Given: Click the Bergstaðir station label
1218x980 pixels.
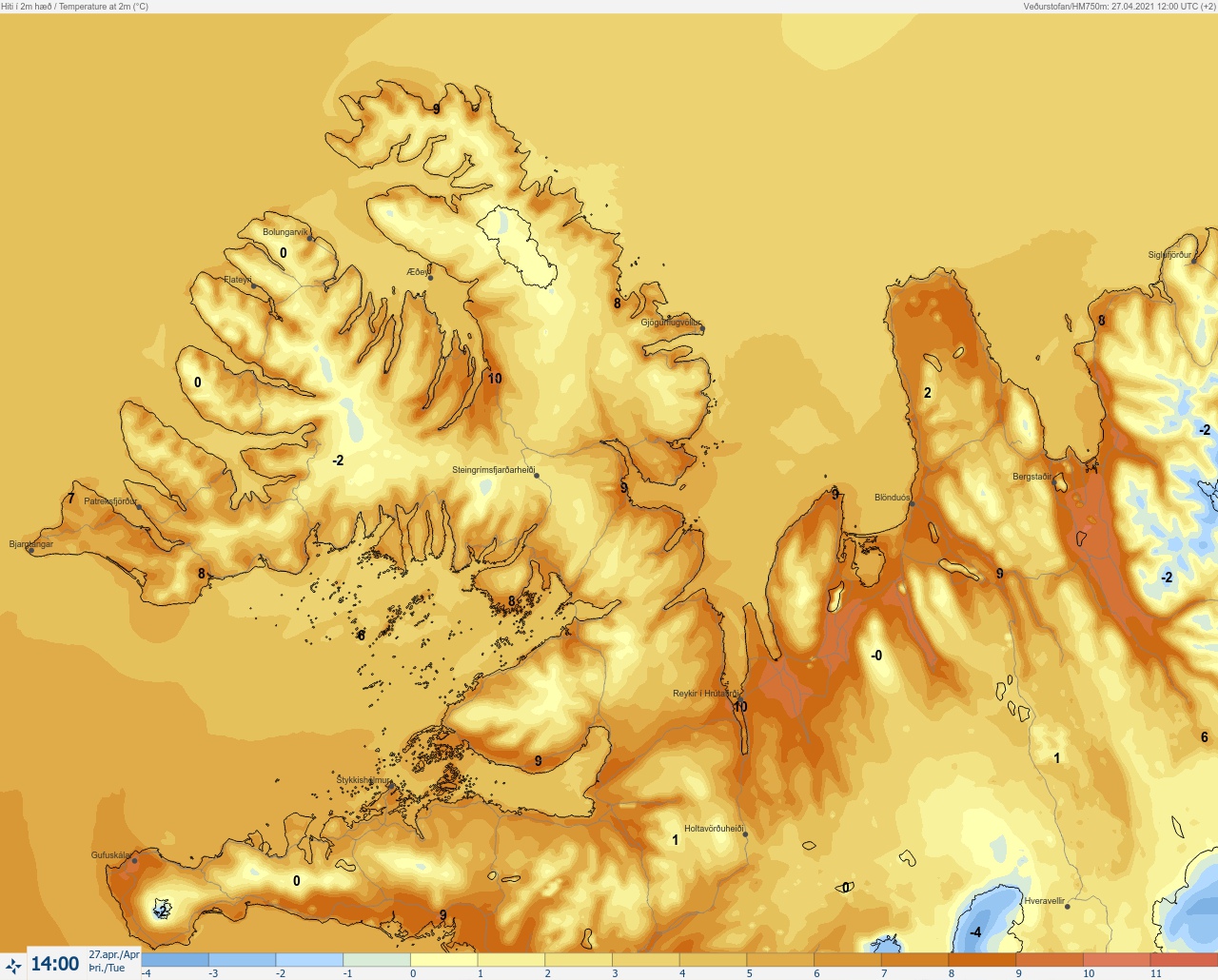Looking at the screenshot, I should tap(1032, 477).
